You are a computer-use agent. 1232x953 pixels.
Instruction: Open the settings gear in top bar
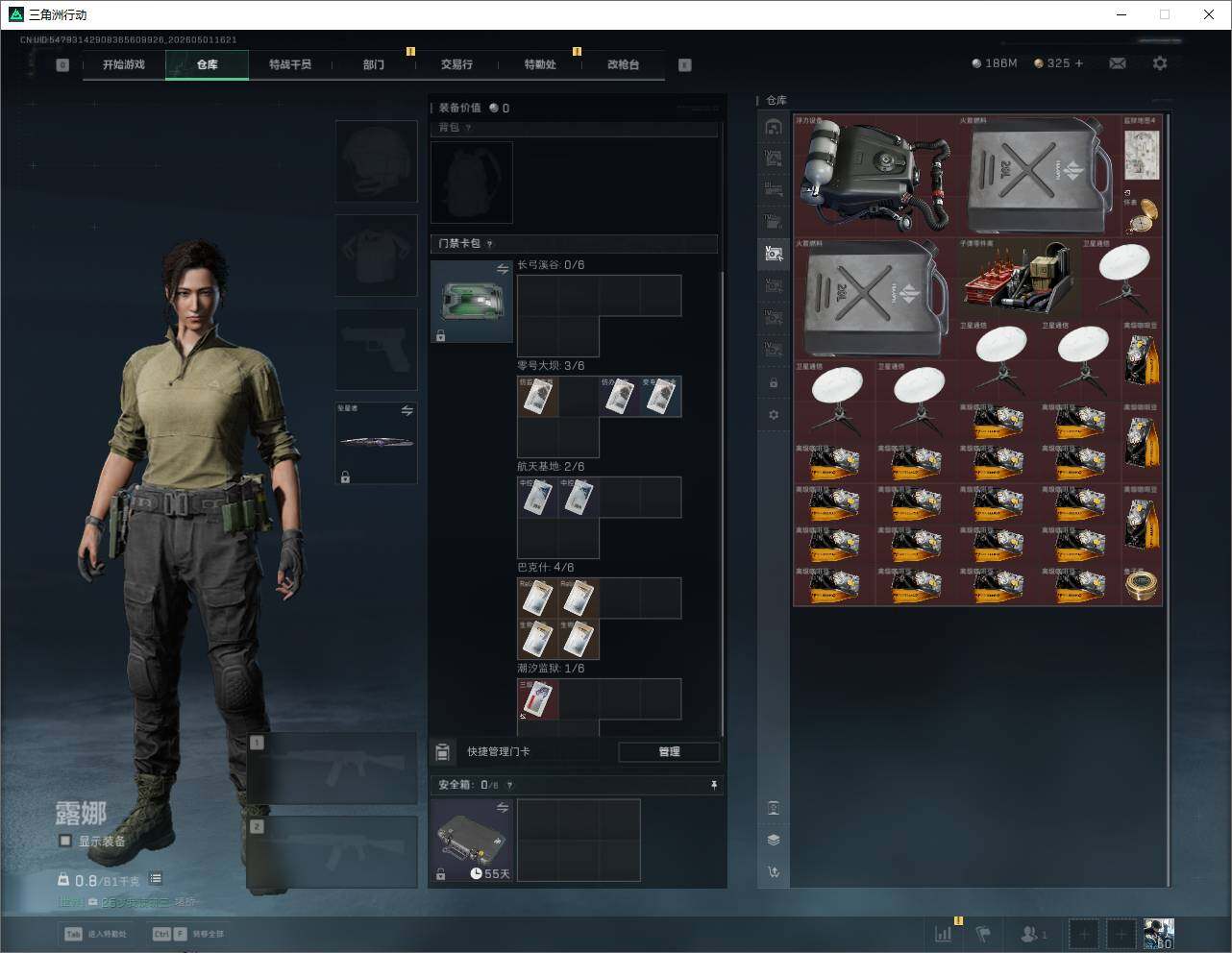point(1160,63)
